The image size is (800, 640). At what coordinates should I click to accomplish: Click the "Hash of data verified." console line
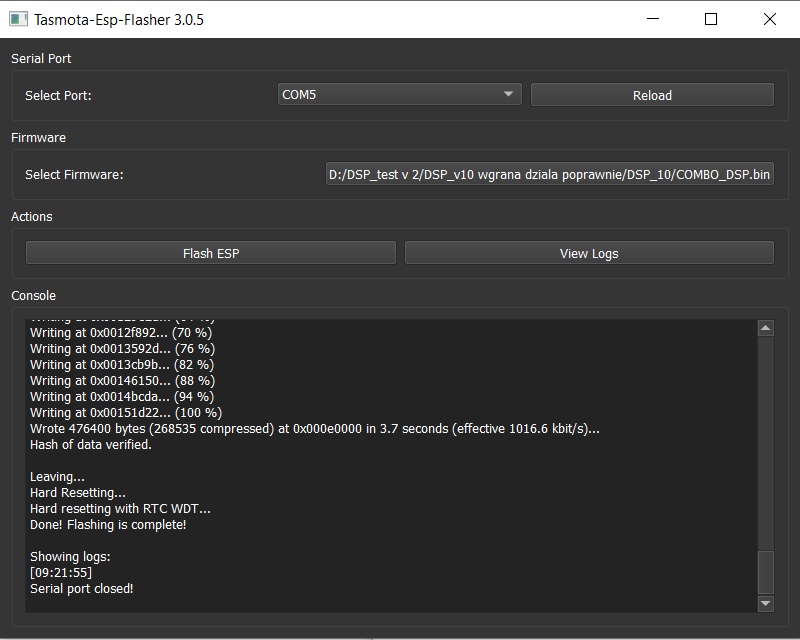pos(91,444)
